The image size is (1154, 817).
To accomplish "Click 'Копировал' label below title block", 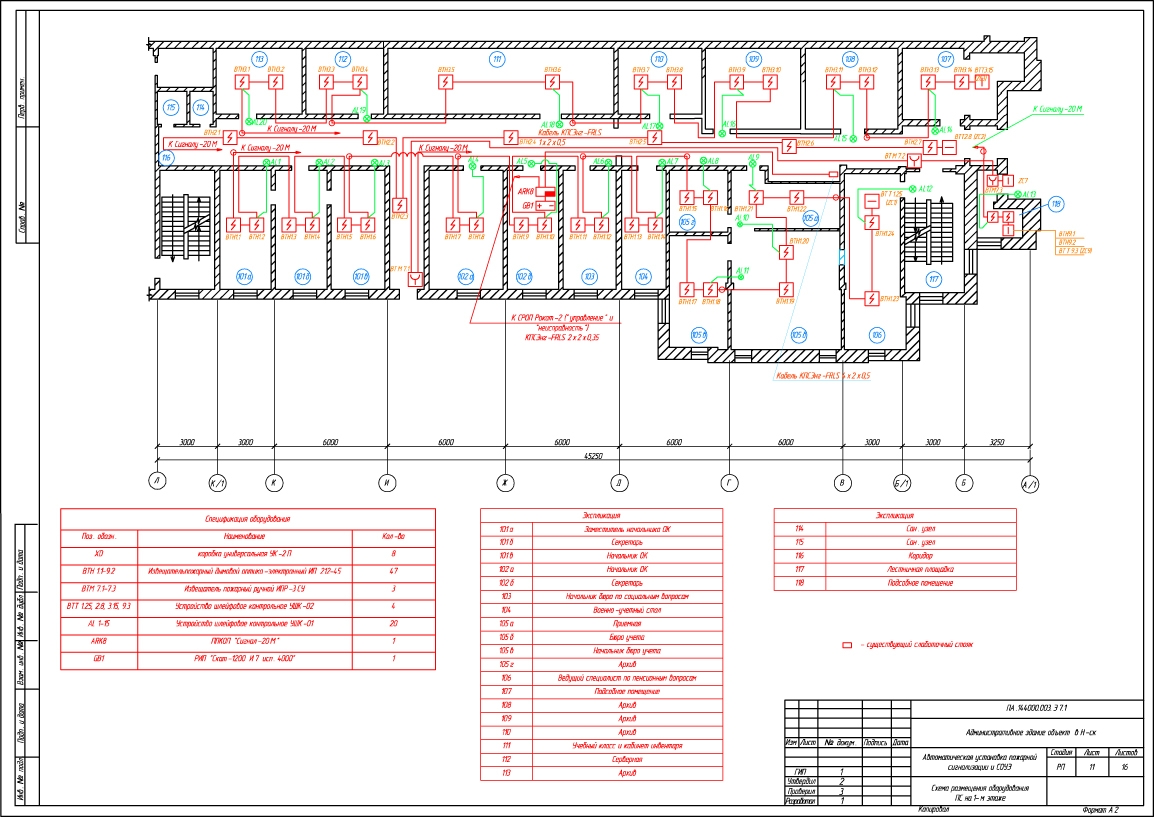I will [934, 810].
